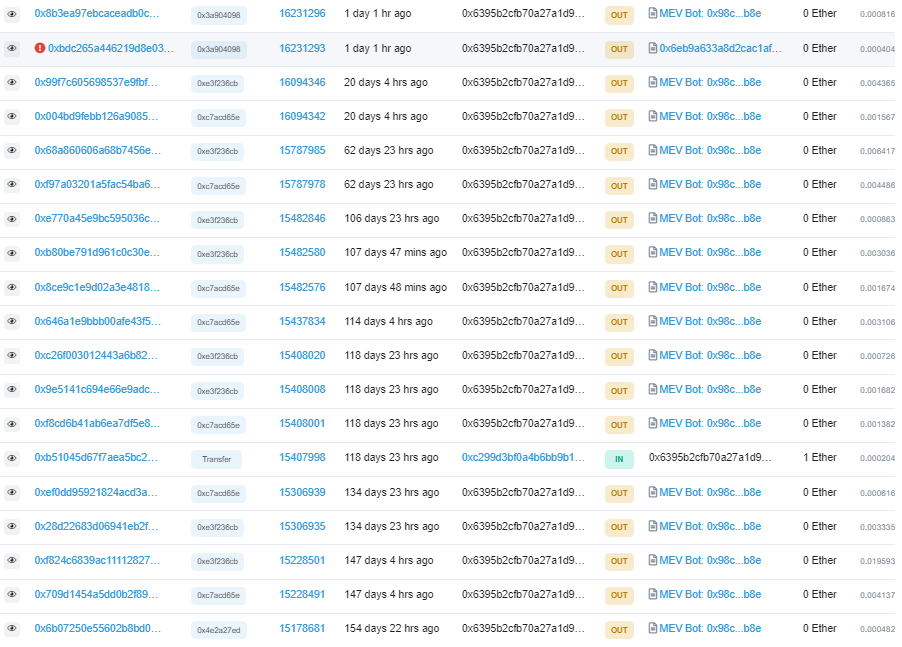Click contract icon before MEV Bot in block 15178681 row
The height and width of the screenshot is (647, 902).
(652, 628)
